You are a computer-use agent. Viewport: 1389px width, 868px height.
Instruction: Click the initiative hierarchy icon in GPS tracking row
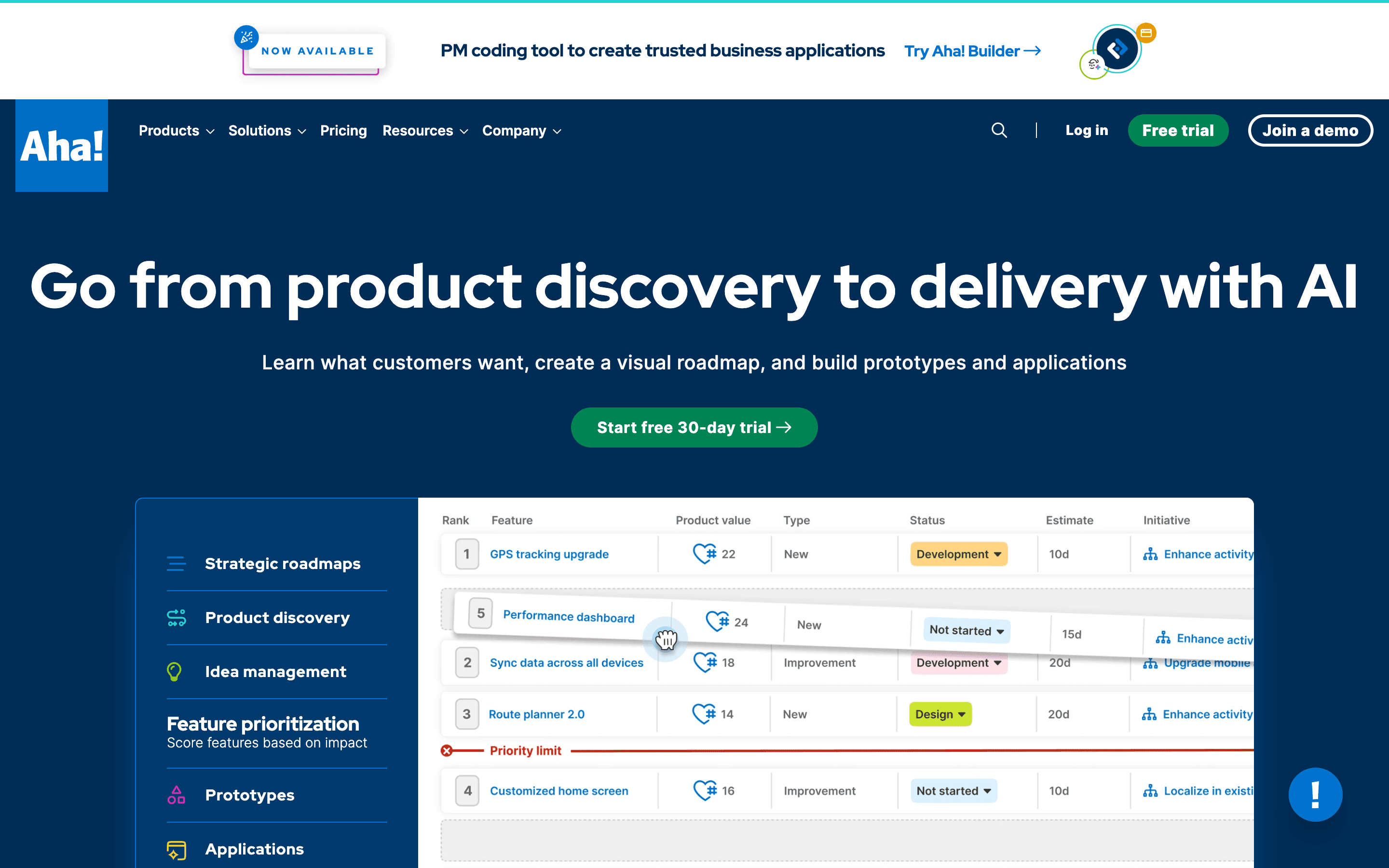[1150, 554]
